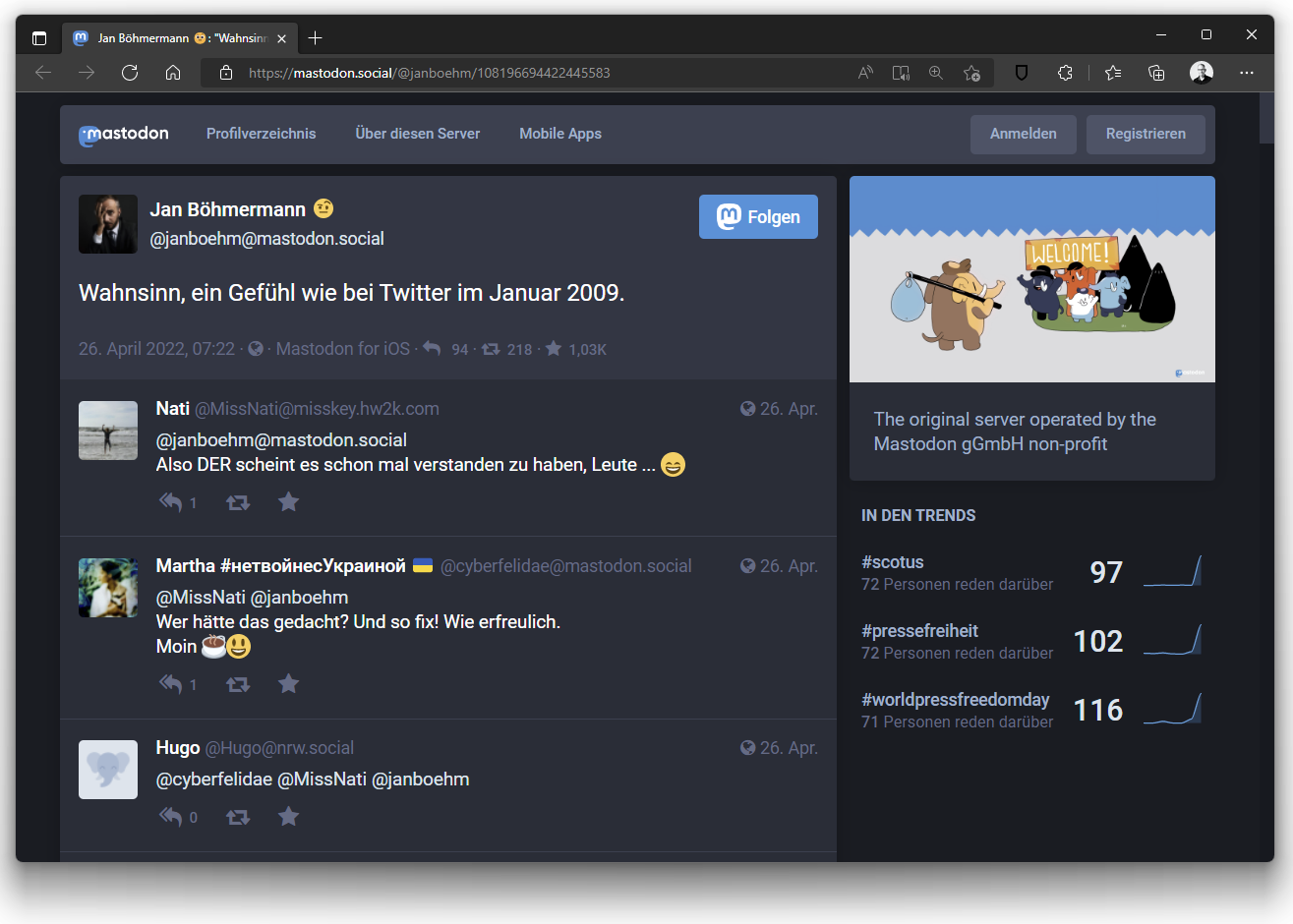Reload the page with the refresh icon
1293x924 pixels.
[x=130, y=73]
